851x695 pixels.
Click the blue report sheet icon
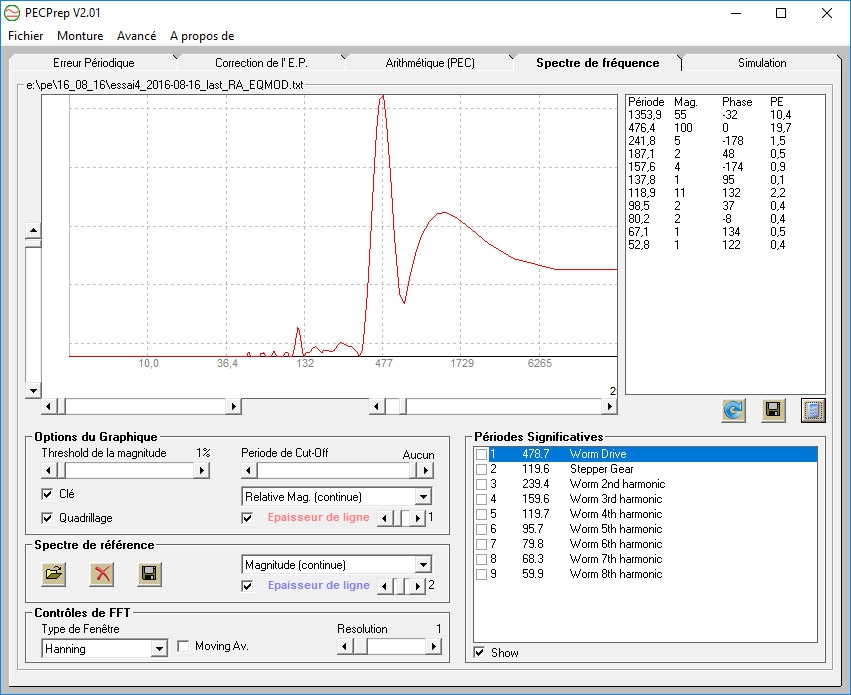coord(813,410)
